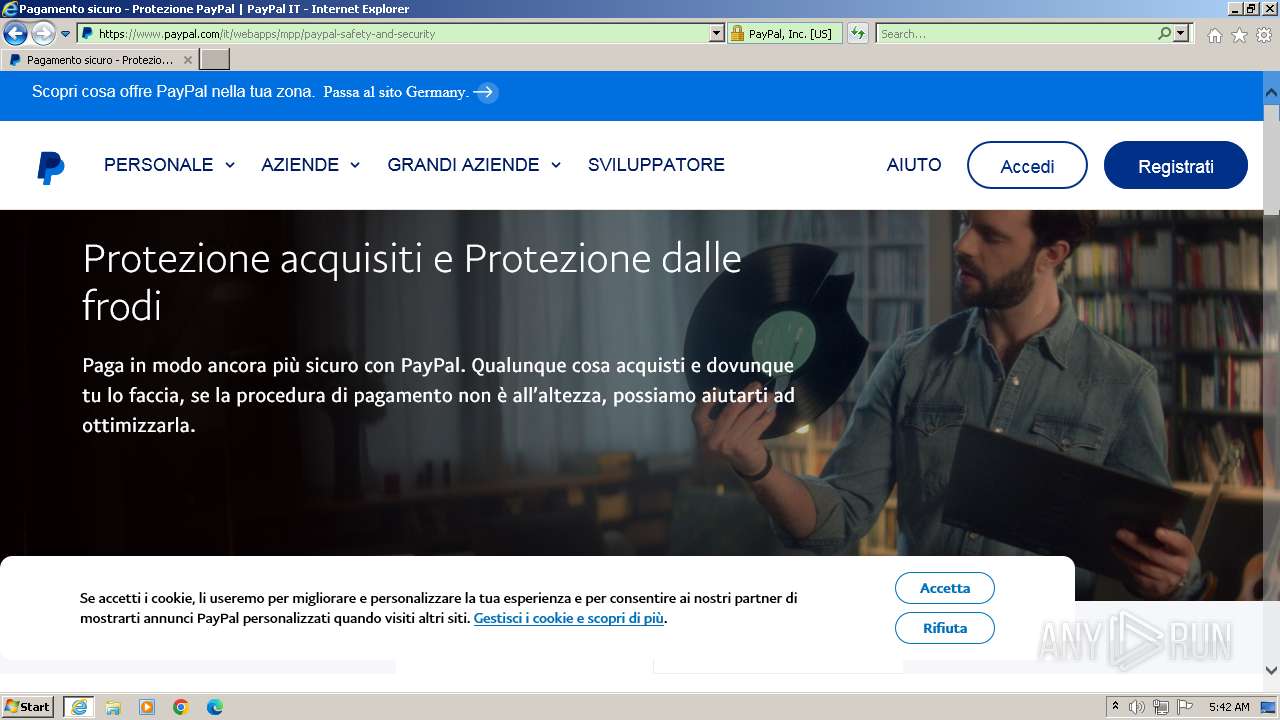1280x720 pixels.
Task: Launch Google Chrome from the taskbar
Action: pyautogui.click(x=181, y=707)
